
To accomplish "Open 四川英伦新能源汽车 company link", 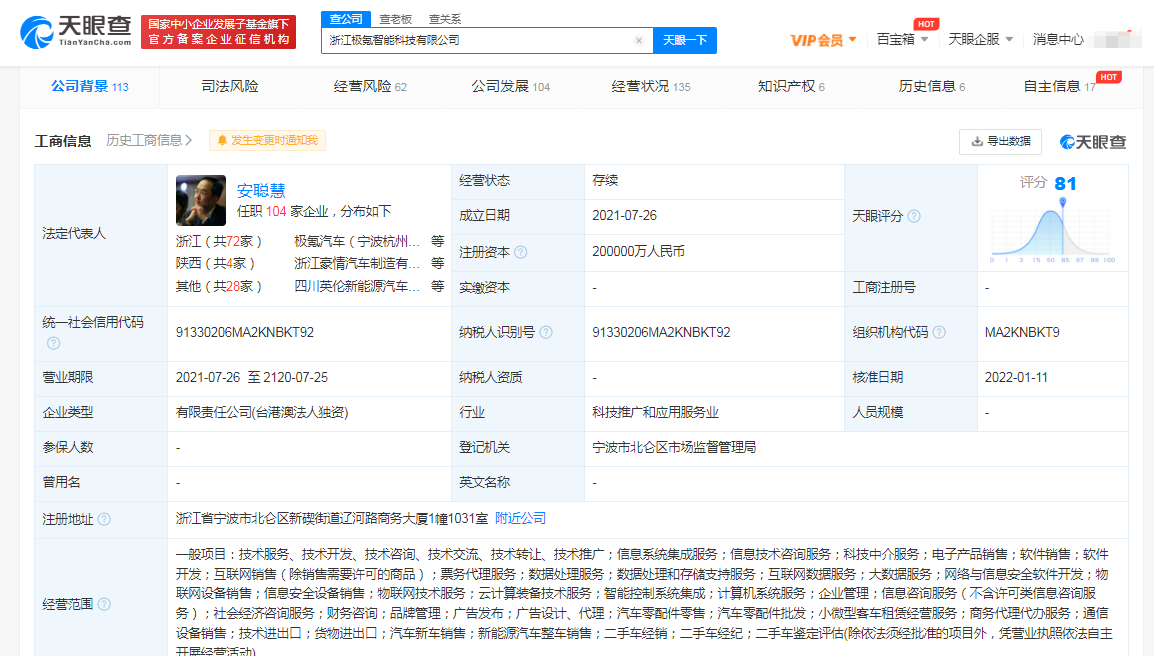I will pyautogui.click(x=357, y=286).
